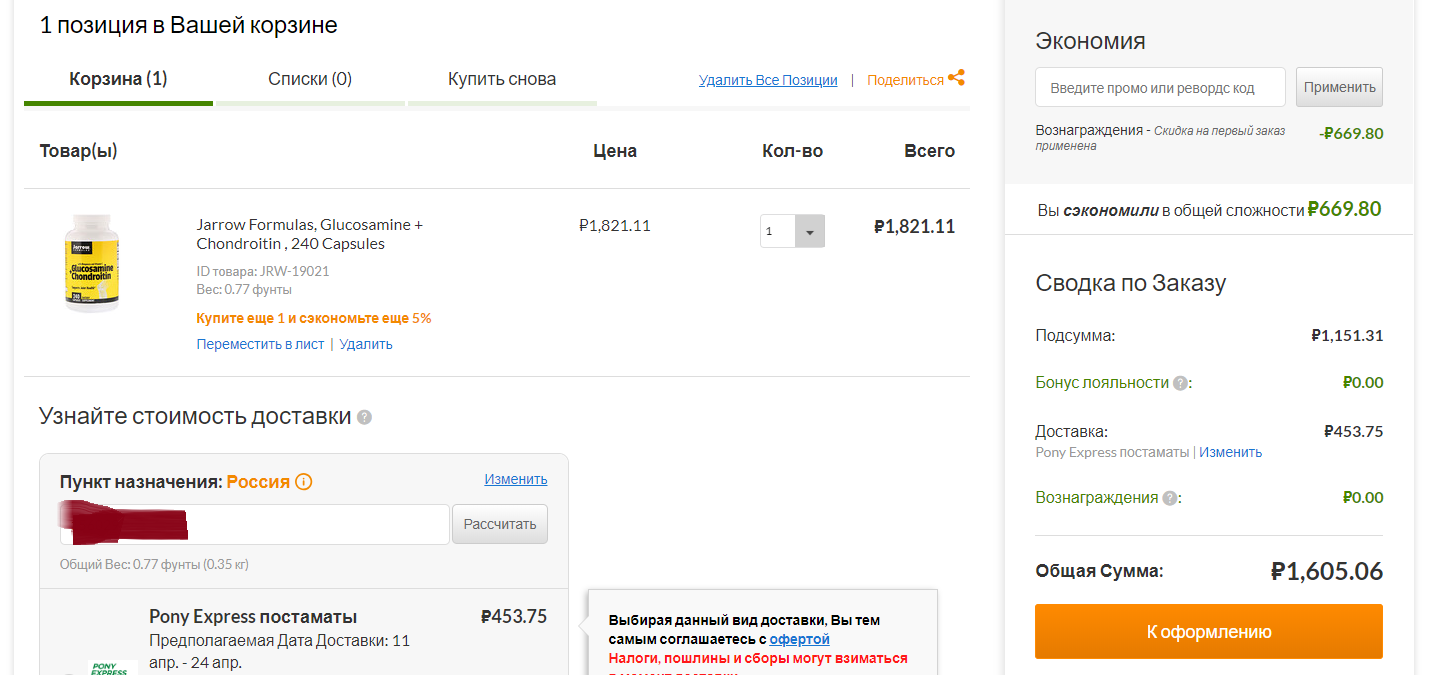Click Вес: 0.77 фунты under product

point(244,289)
